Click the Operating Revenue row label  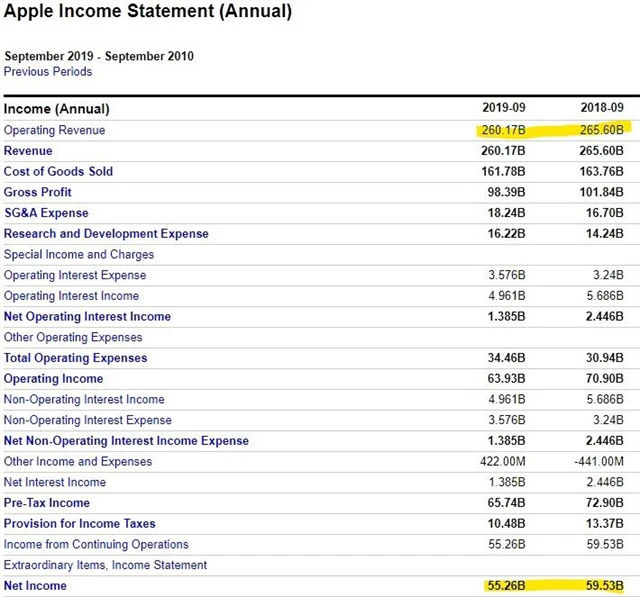coord(54,130)
